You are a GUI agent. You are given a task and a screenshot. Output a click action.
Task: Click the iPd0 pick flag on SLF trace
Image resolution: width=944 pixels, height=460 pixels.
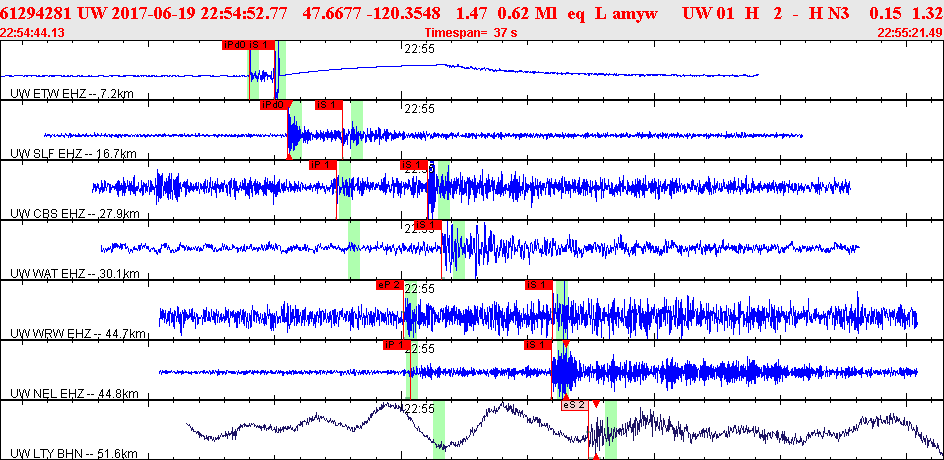click(x=273, y=105)
